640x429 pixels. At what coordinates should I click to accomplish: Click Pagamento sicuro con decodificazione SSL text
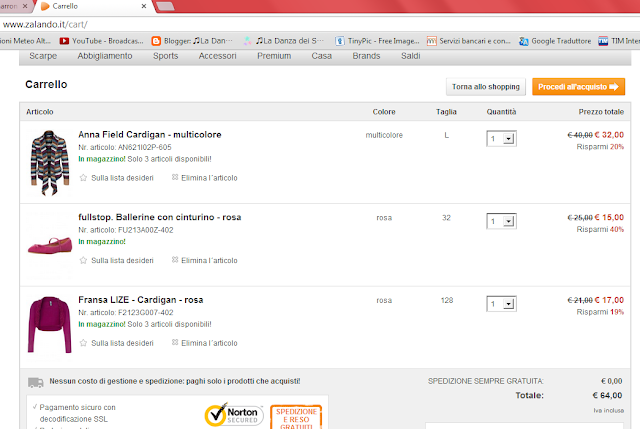[77, 413]
